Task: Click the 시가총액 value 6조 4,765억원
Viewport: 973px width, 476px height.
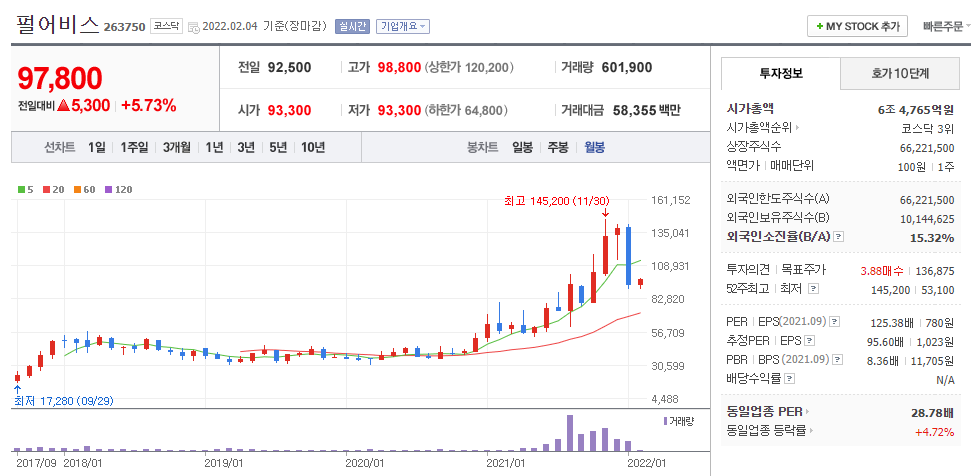Action: pos(916,110)
